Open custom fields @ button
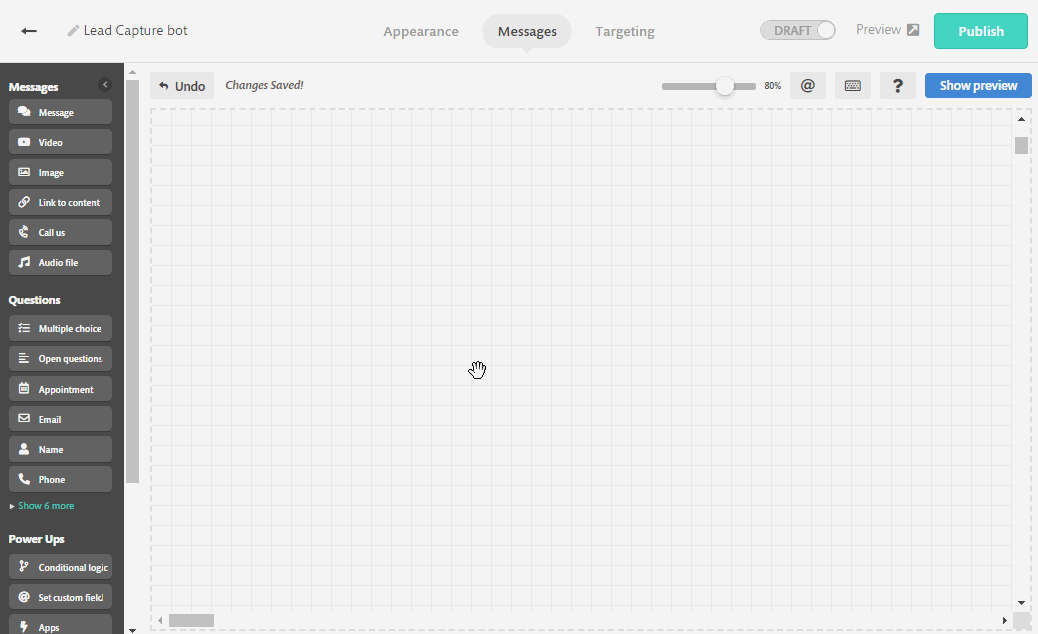1038x634 pixels. pos(808,85)
